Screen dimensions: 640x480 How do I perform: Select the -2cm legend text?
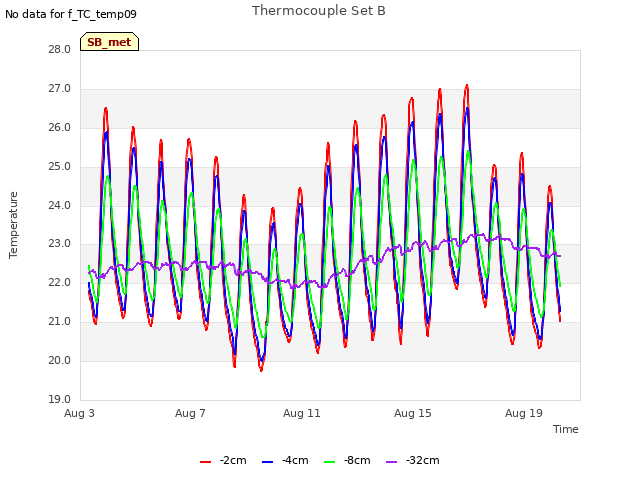coord(233,460)
